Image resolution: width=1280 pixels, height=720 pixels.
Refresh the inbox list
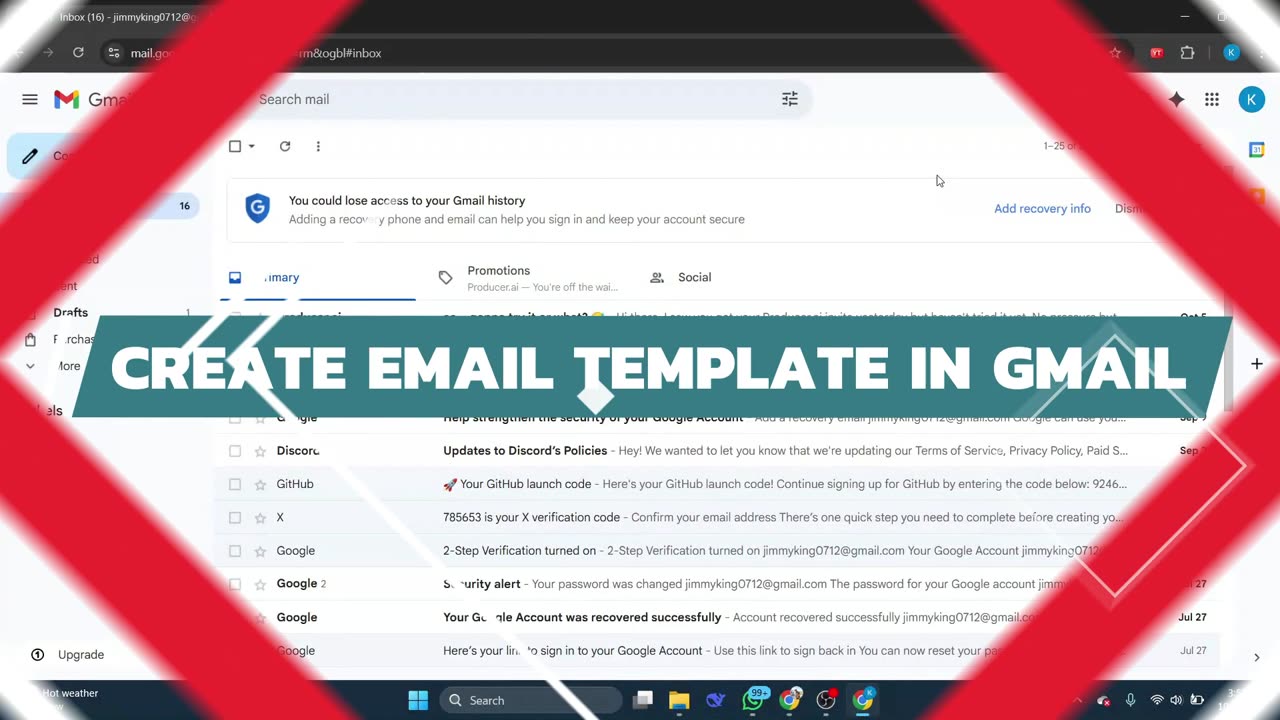285,146
